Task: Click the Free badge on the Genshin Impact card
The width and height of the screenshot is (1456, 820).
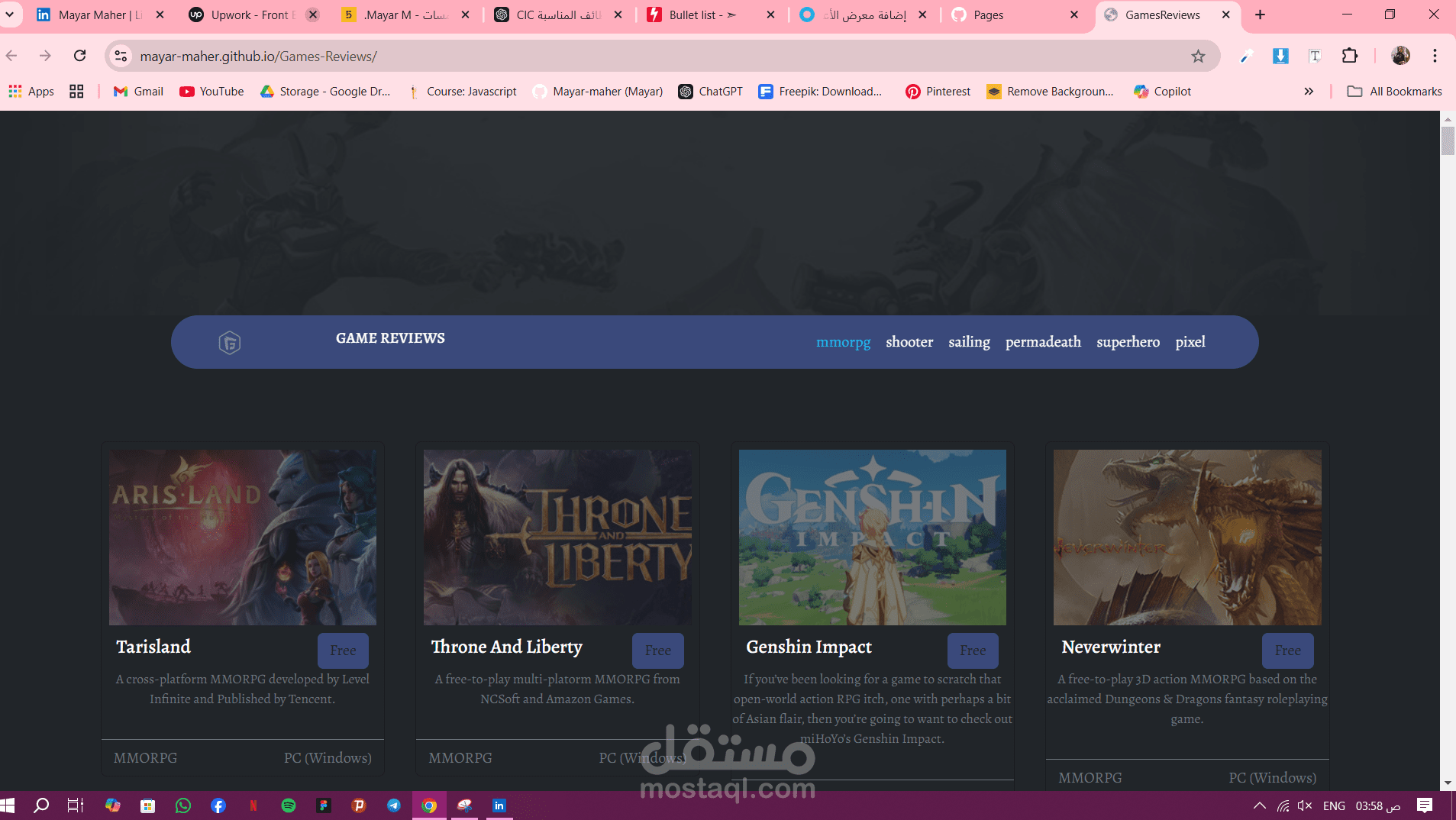Action: [x=973, y=651]
